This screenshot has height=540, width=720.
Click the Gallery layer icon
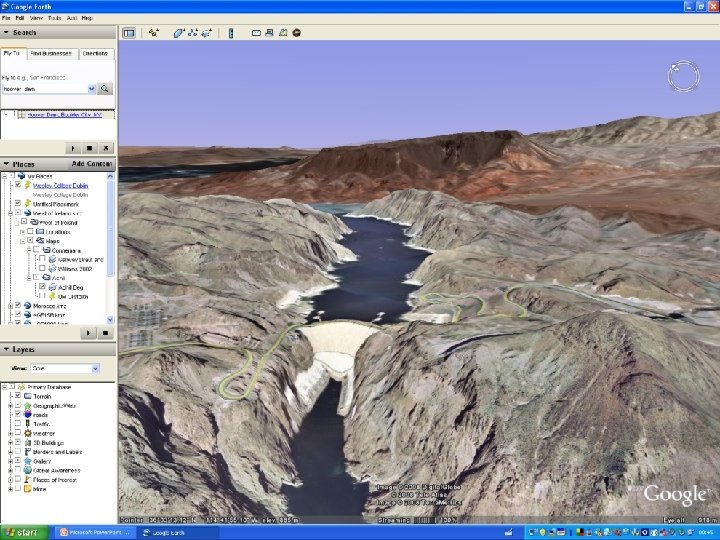(x=28, y=461)
